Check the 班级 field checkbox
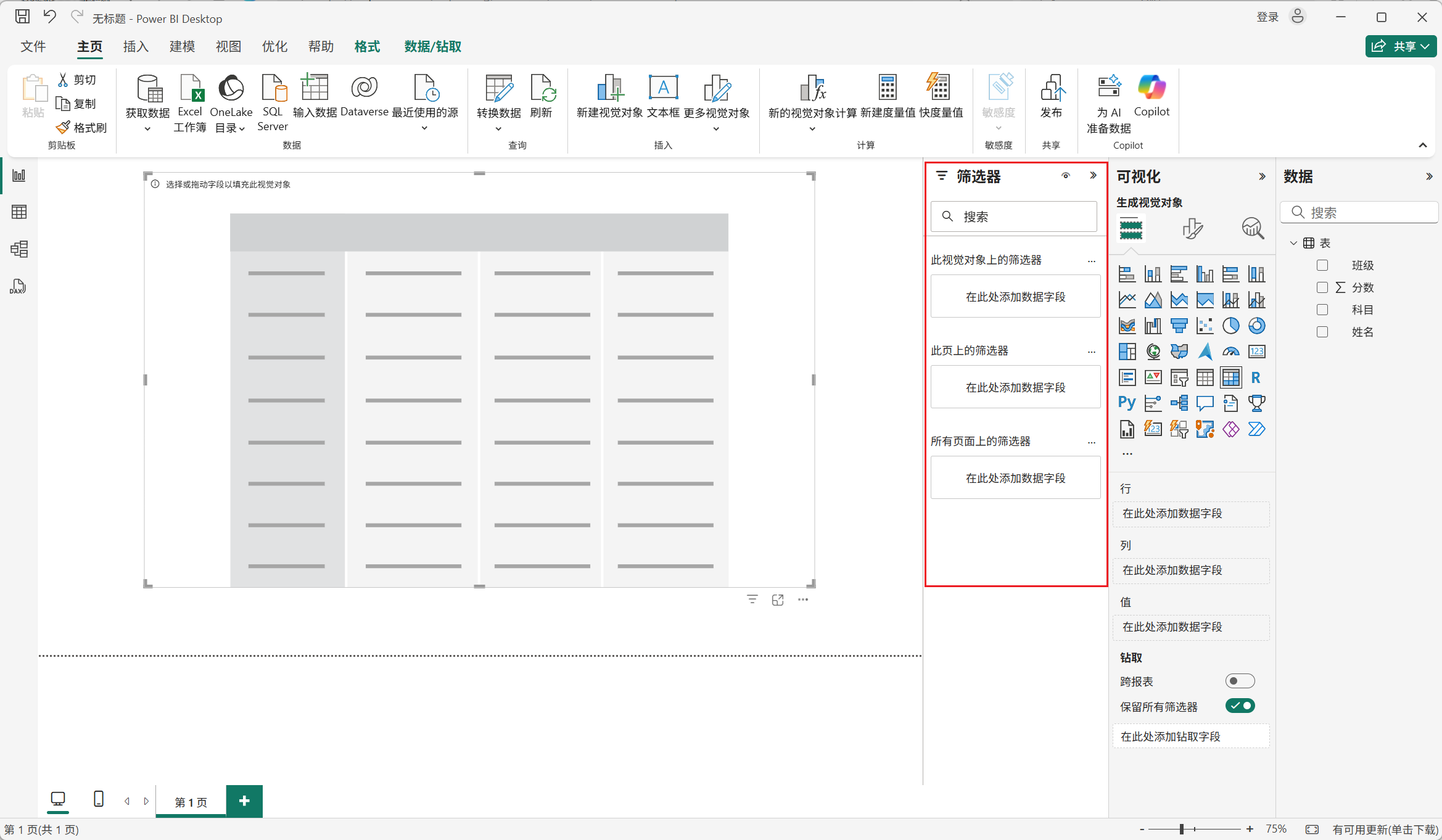This screenshot has height=840, width=1442. [x=1322, y=265]
